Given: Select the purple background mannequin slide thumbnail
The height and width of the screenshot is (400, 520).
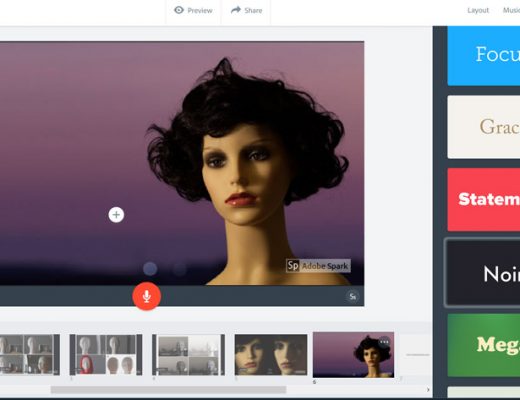Looking at the screenshot, I should (x=353, y=355).
